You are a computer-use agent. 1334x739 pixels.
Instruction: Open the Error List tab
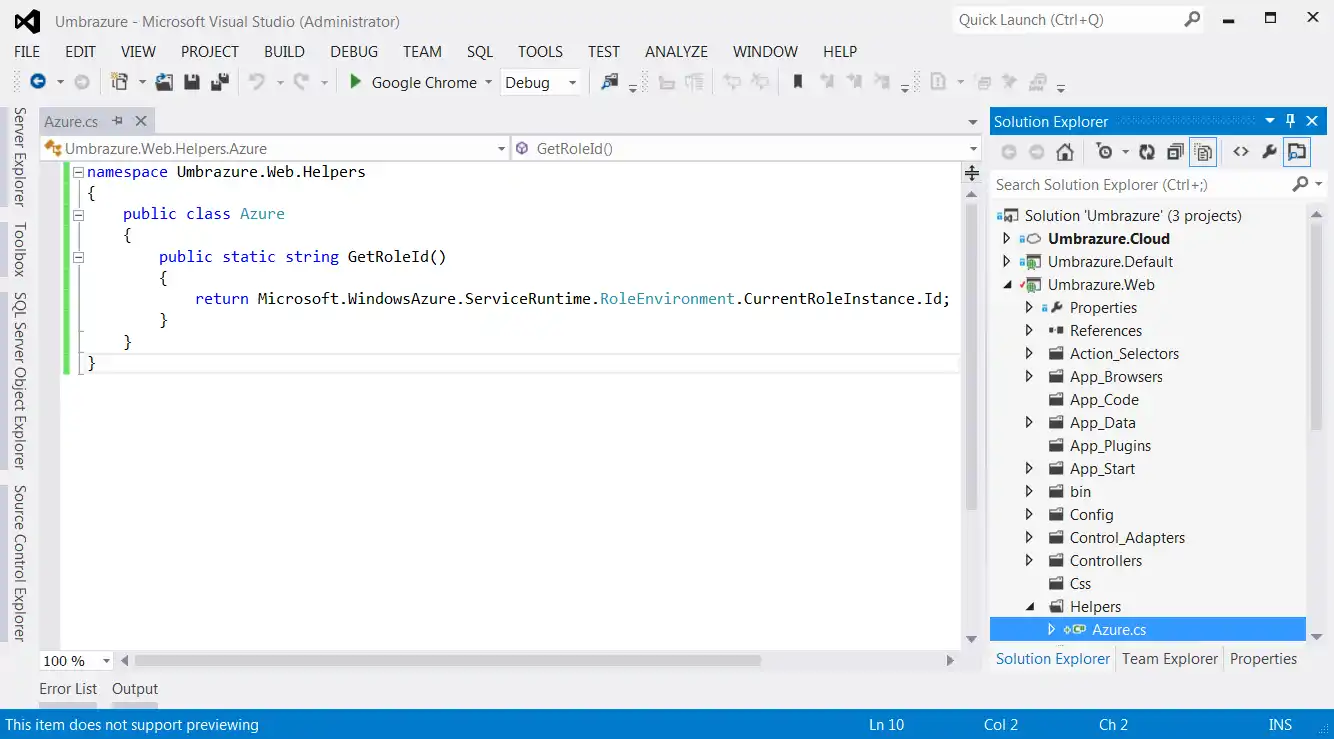[68, 689]
